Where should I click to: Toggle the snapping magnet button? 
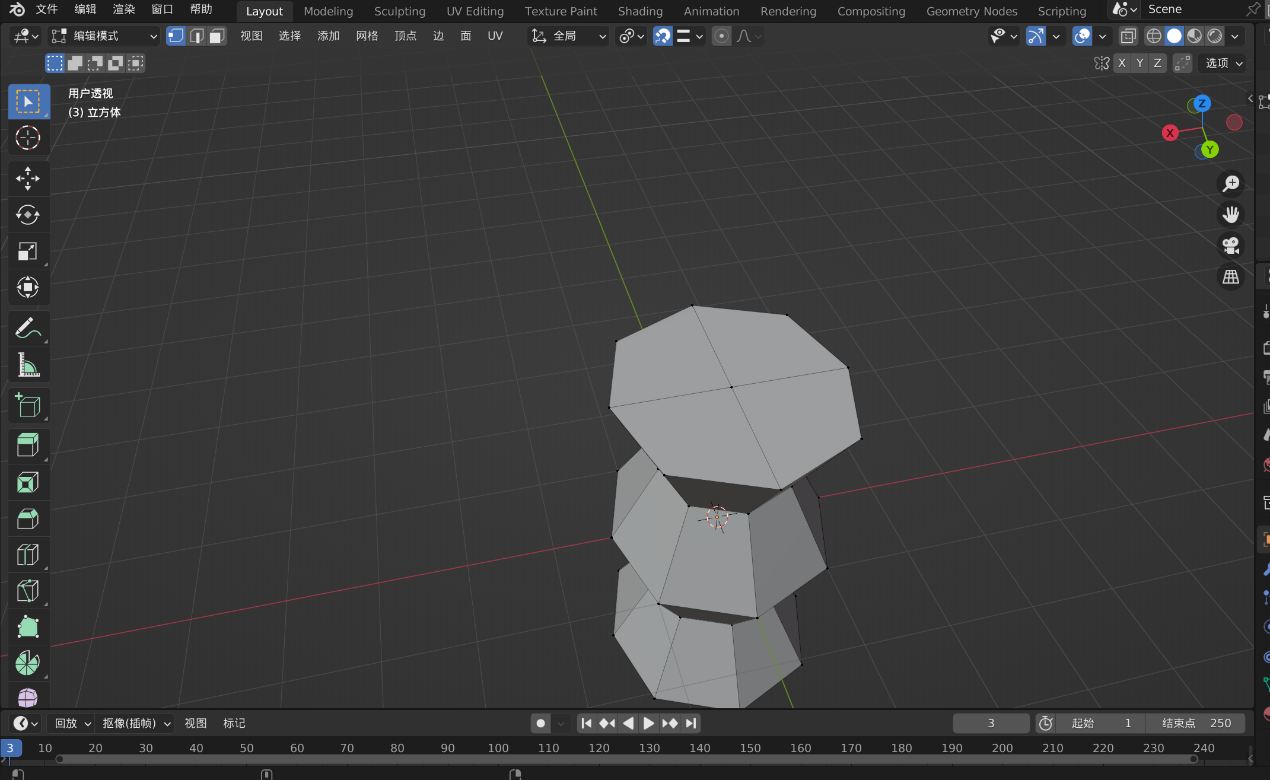click(662, 36)
